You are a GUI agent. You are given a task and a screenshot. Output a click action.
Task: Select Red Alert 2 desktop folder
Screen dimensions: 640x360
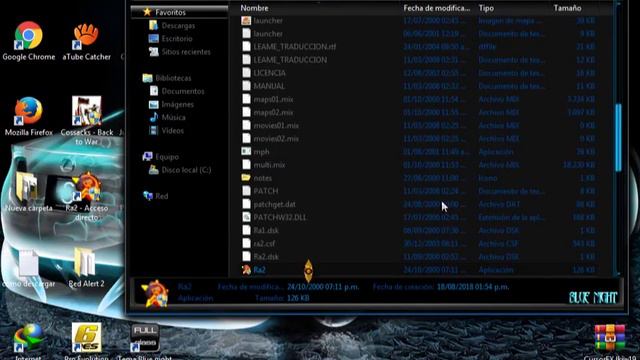[x=86, y=267]
